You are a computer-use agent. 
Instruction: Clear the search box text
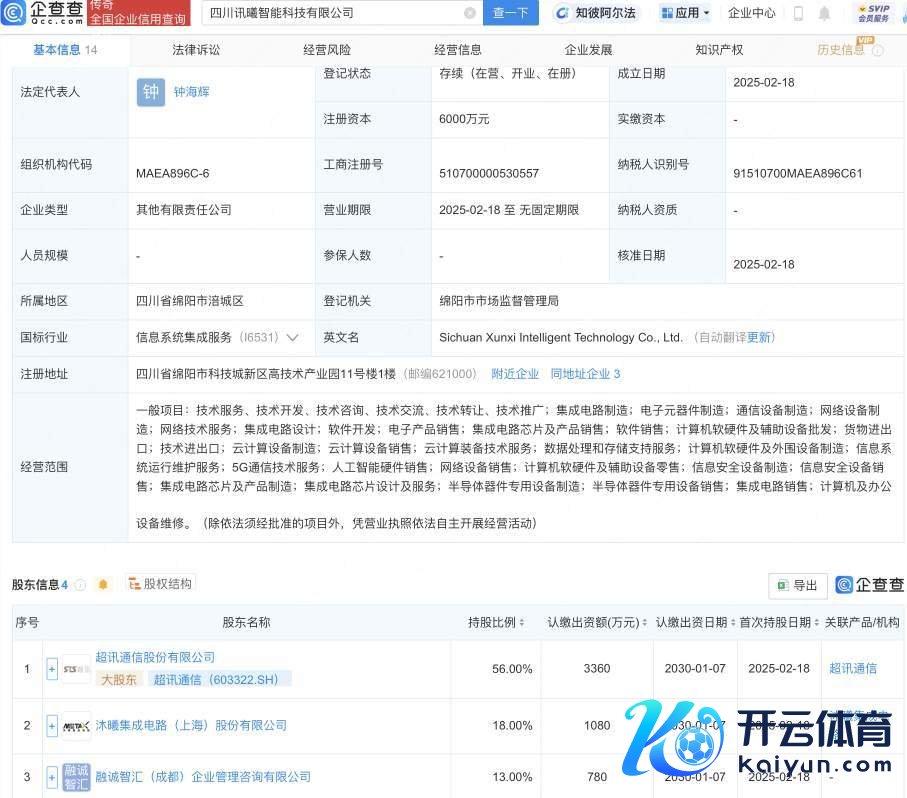coord(470,13)
